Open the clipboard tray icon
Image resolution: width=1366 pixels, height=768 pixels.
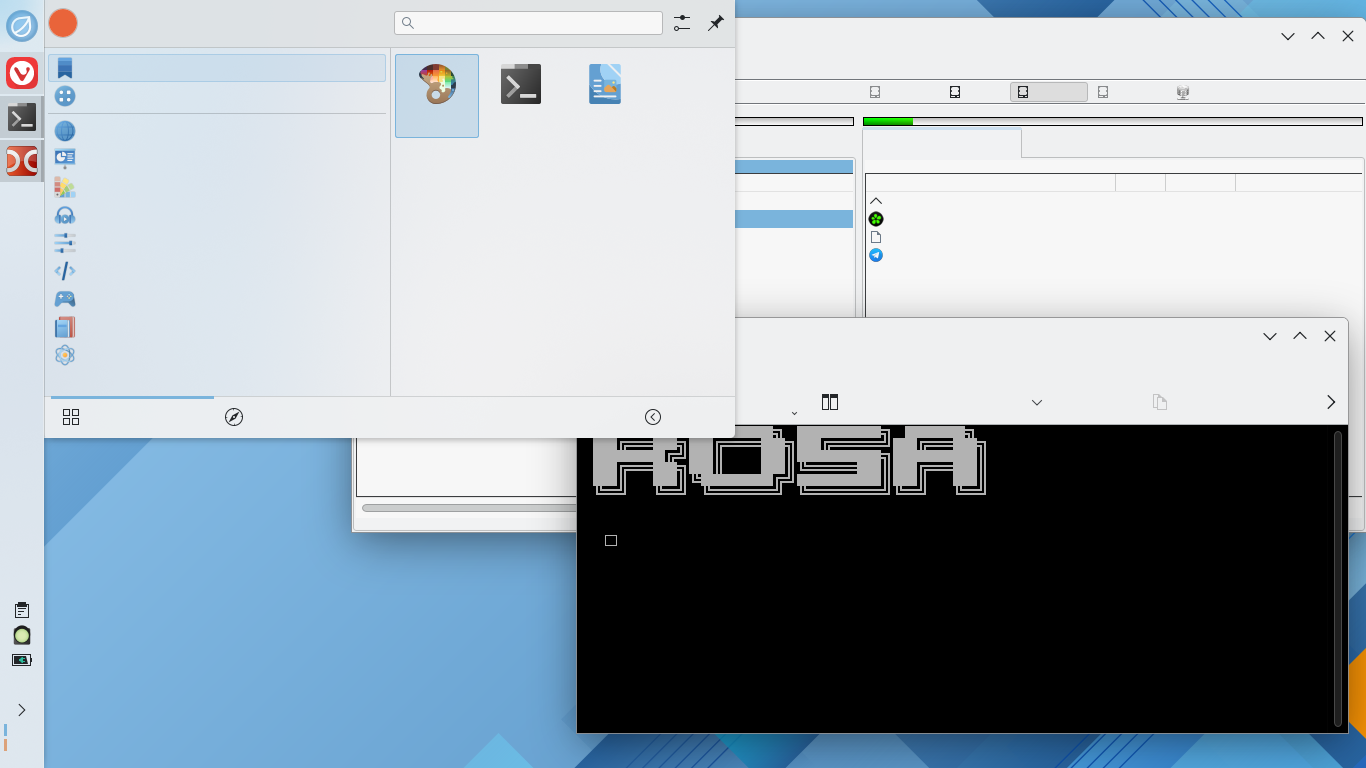tap(22, 610)
